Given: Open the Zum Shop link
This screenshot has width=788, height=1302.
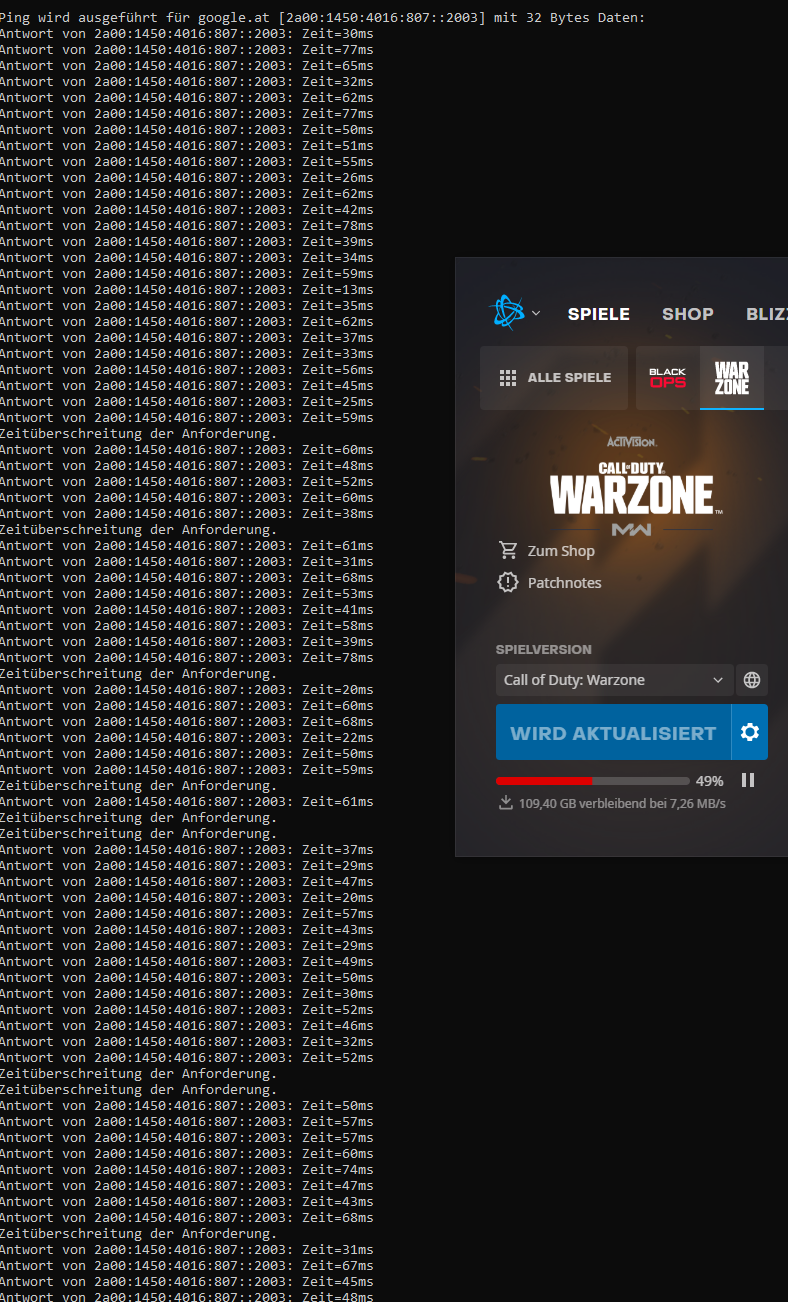Looking at the screenshot, I should [561, 551].
